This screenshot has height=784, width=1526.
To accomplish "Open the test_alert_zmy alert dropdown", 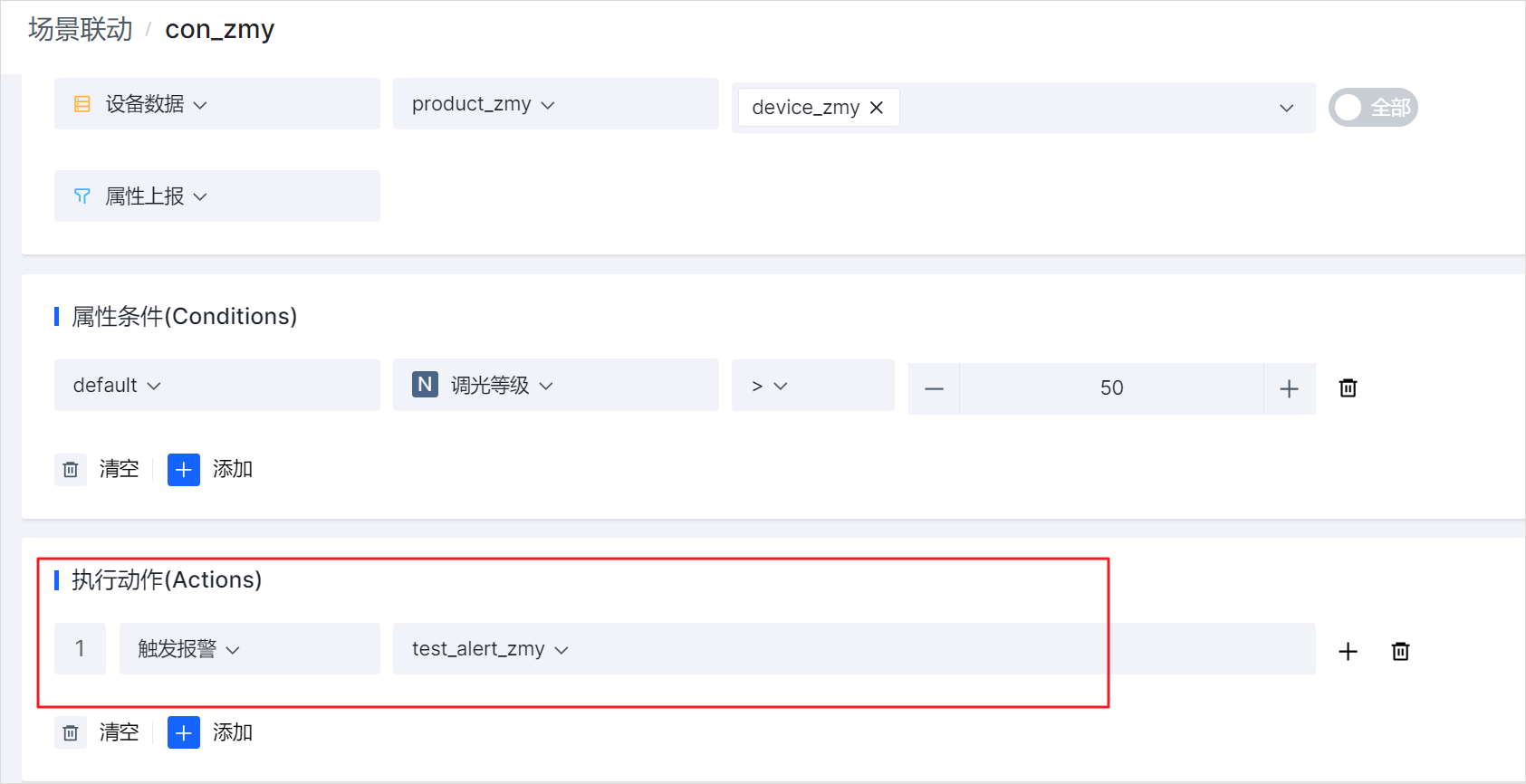I will (x=853, y=649).
